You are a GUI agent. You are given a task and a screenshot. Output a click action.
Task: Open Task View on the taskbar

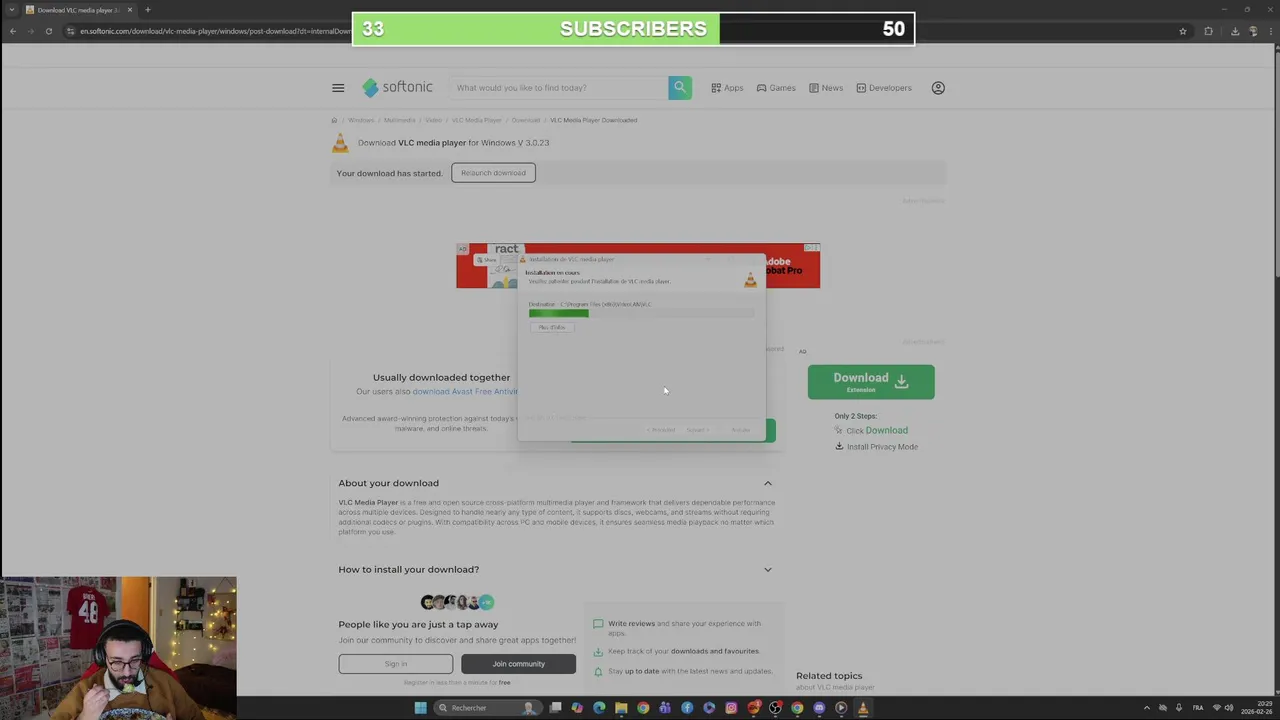tap(555, 708)
